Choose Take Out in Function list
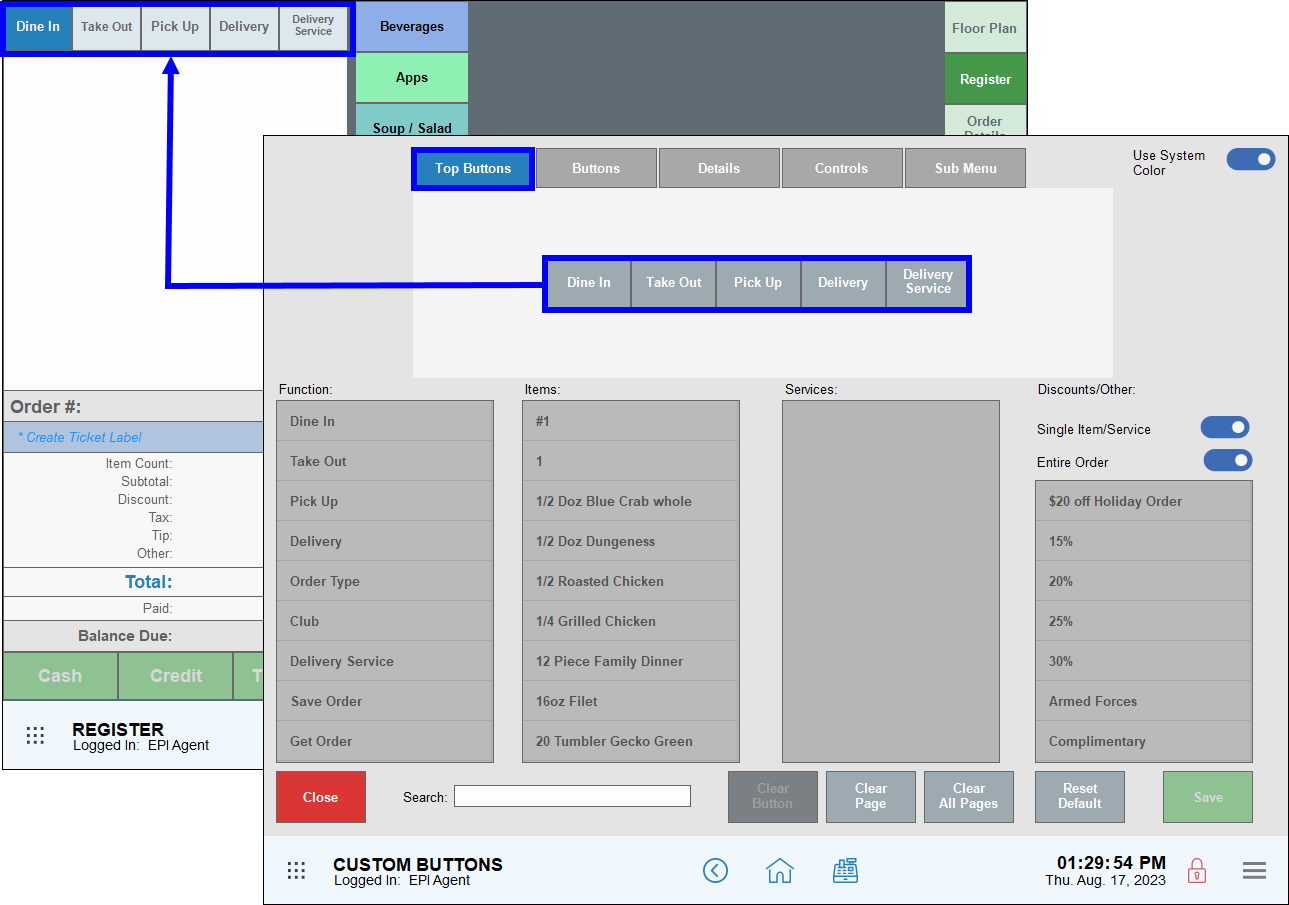 [x=385, y=461]
